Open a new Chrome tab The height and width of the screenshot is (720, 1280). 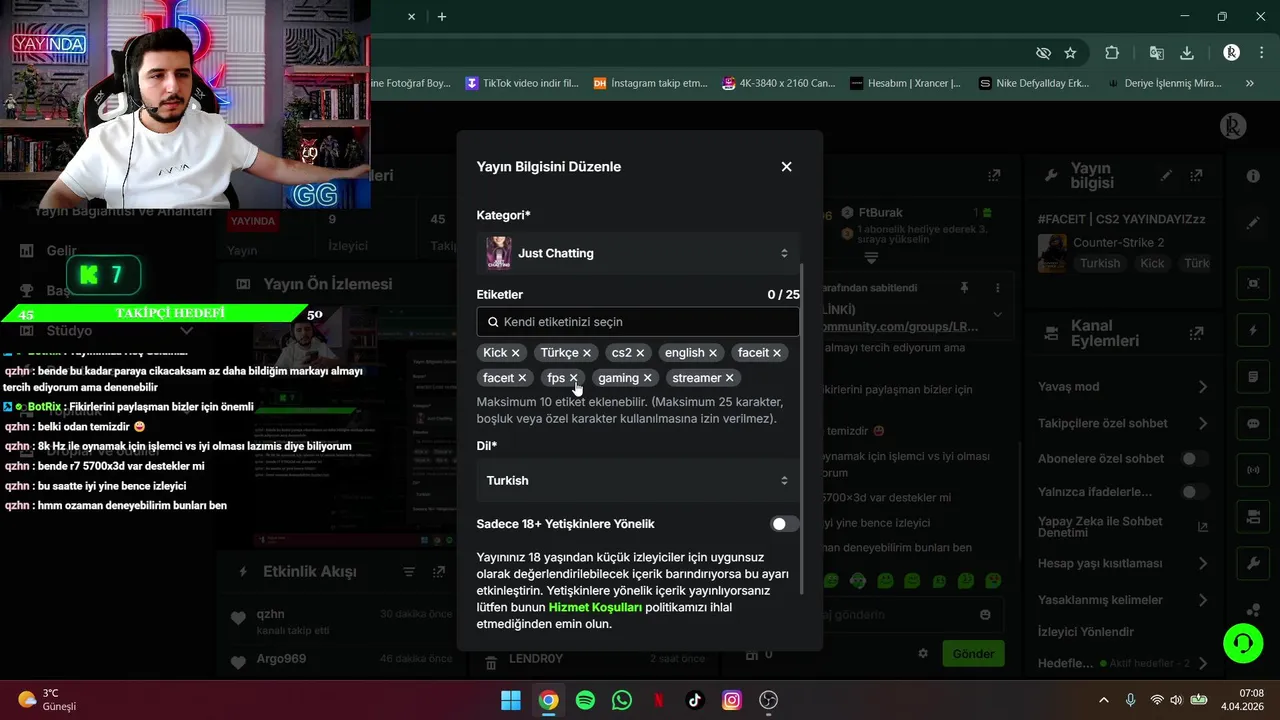pyautogui.click(x=442, y=16)
